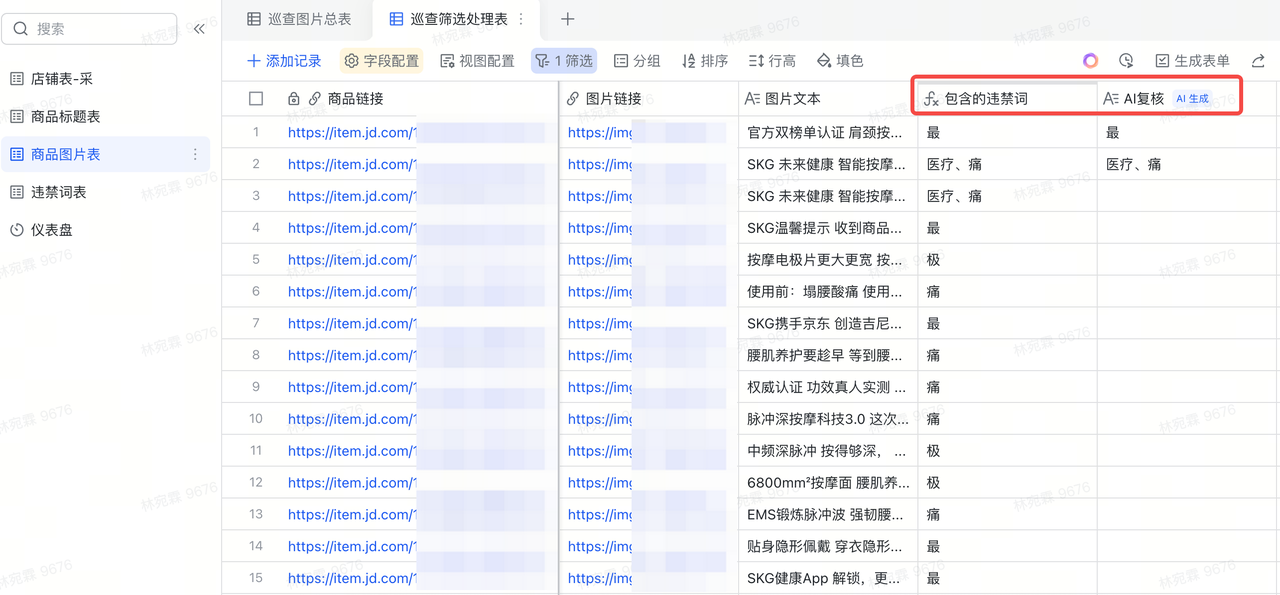1280x595 pixels.
Task: Open 字段配置 field configuration
Action: coord(381,61)
